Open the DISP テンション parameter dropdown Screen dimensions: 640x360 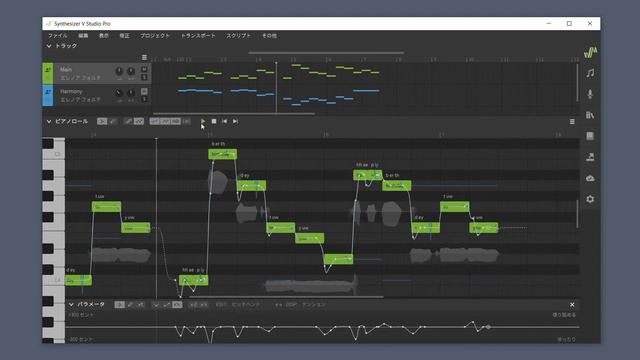[x=301, y=304]
